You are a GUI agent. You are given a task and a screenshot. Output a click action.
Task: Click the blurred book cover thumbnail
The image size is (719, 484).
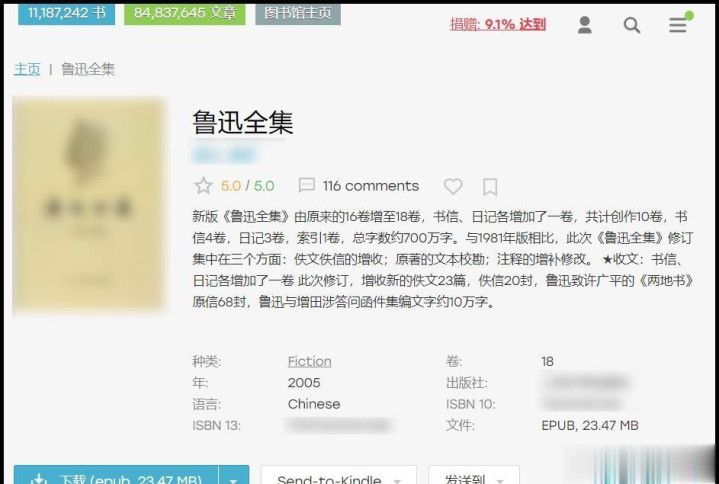click(89, 205)
